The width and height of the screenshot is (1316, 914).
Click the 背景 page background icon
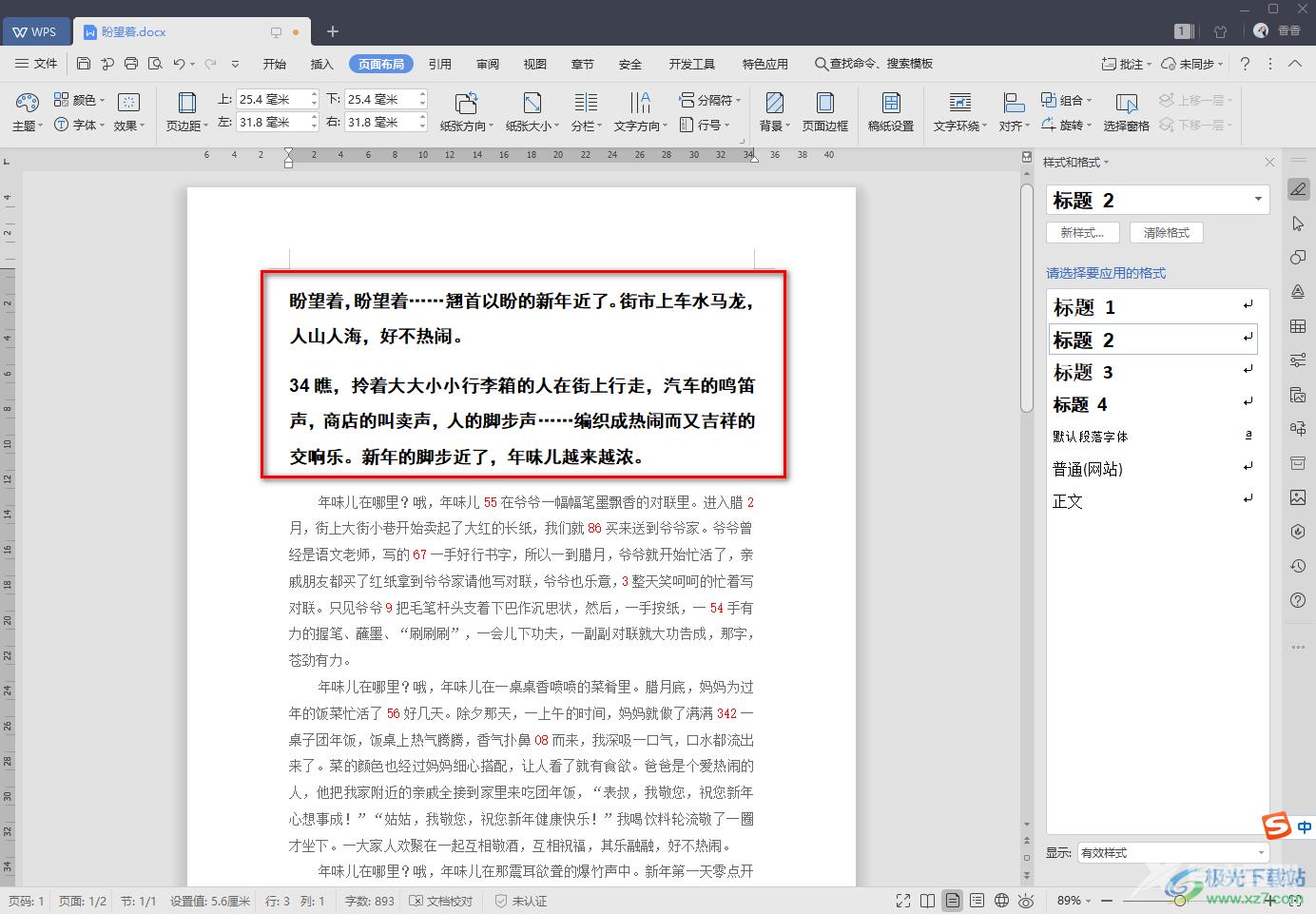[x=775, y=102]
